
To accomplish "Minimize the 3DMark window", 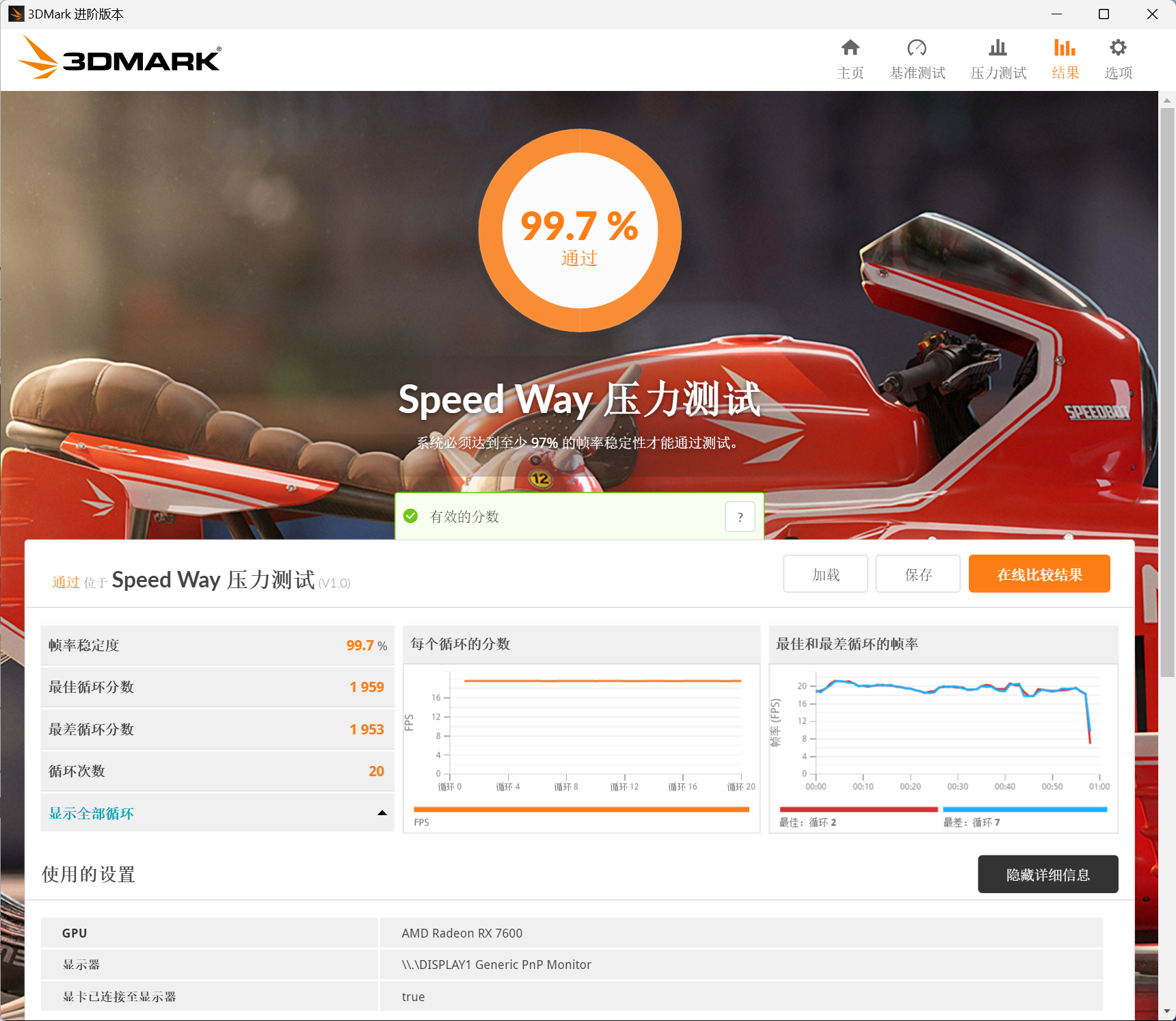I will click(x=1056, y=14).
